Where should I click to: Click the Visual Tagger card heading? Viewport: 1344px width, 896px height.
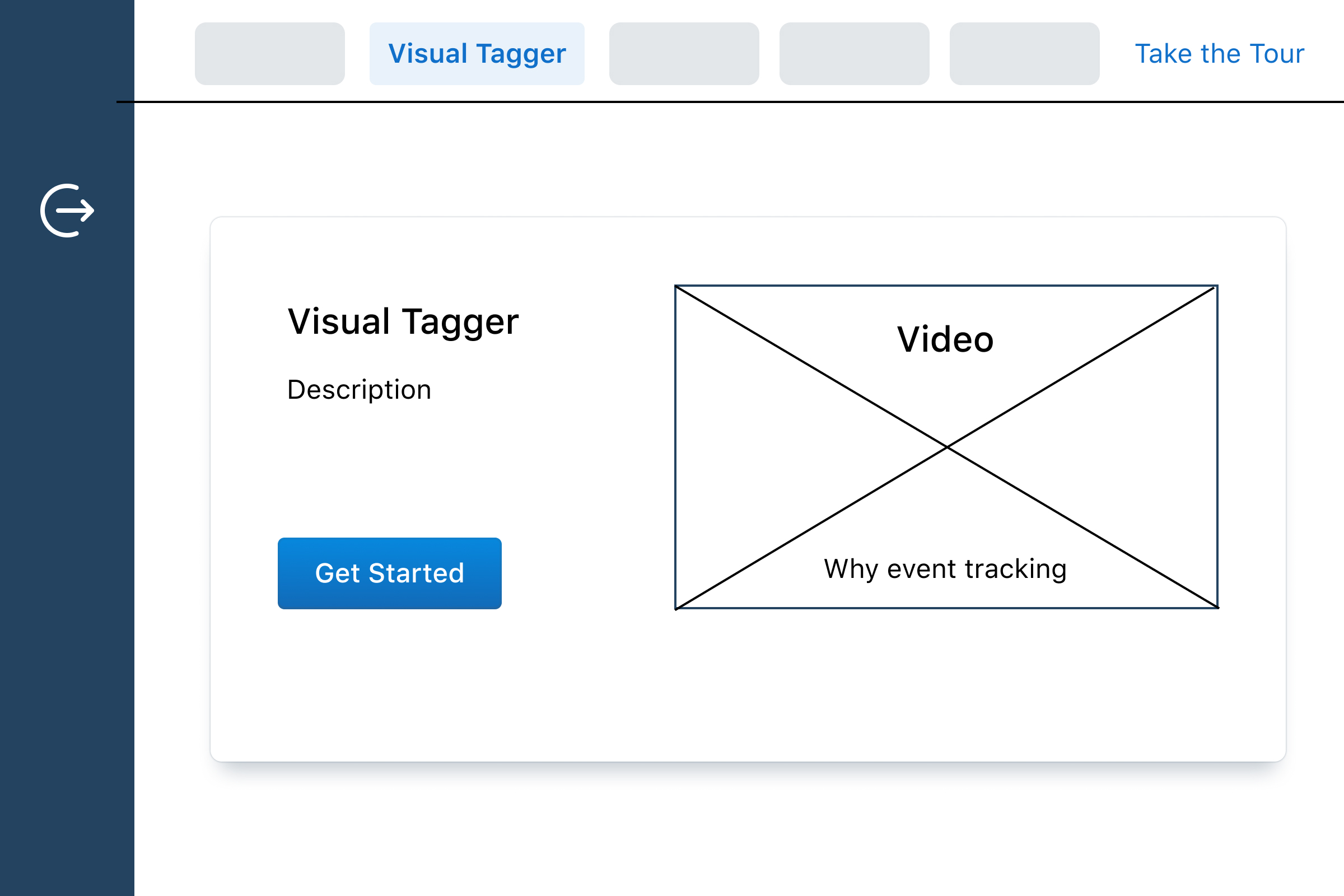click(403, 321)
